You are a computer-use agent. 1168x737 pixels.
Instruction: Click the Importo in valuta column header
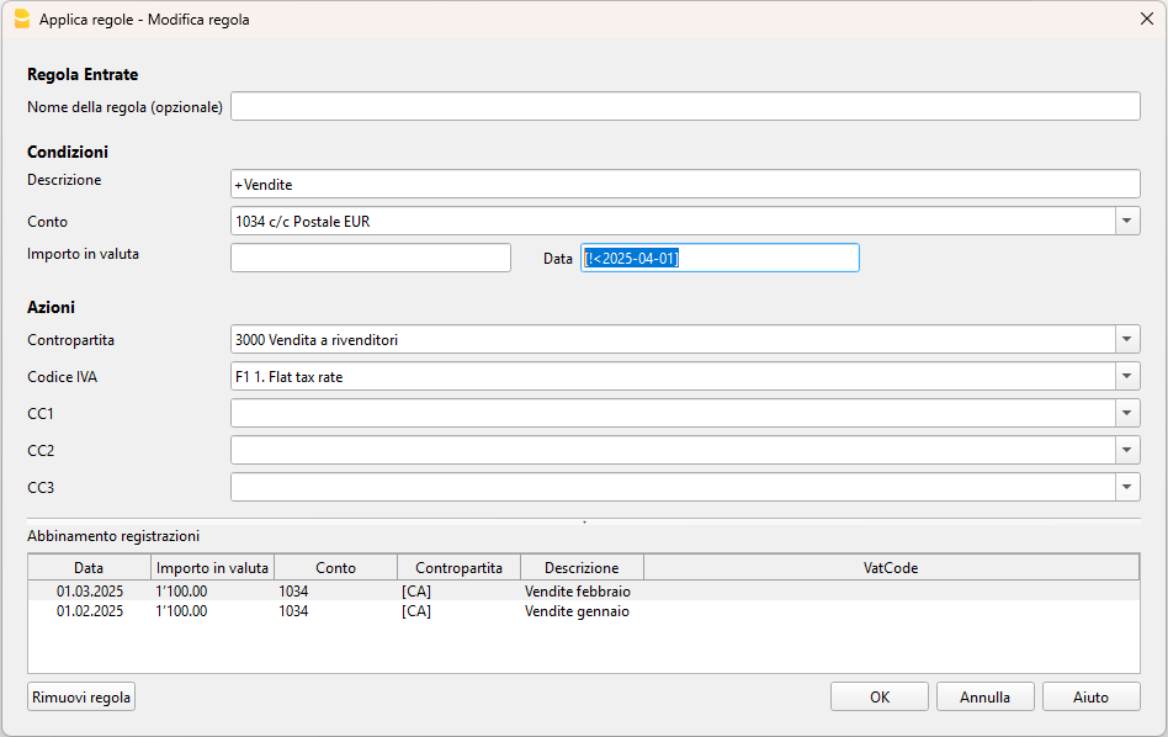(x=212, y=567)
